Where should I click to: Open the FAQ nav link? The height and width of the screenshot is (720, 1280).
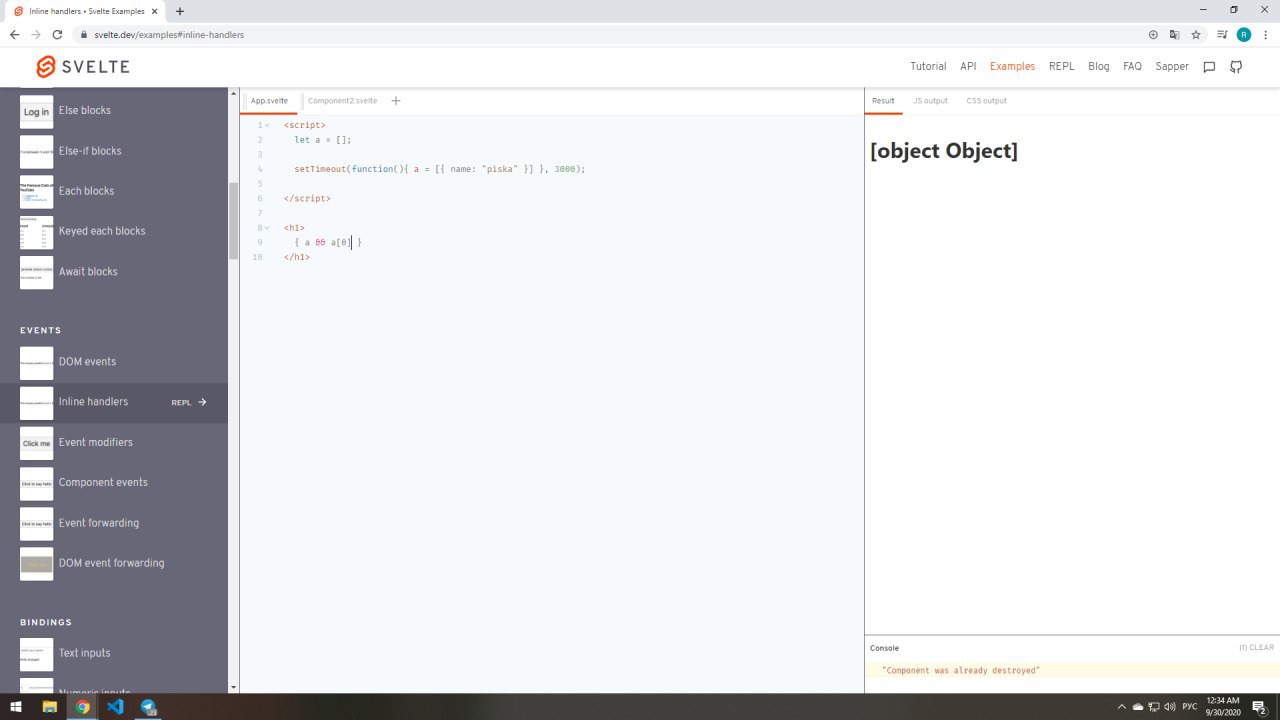(1132, 67)
